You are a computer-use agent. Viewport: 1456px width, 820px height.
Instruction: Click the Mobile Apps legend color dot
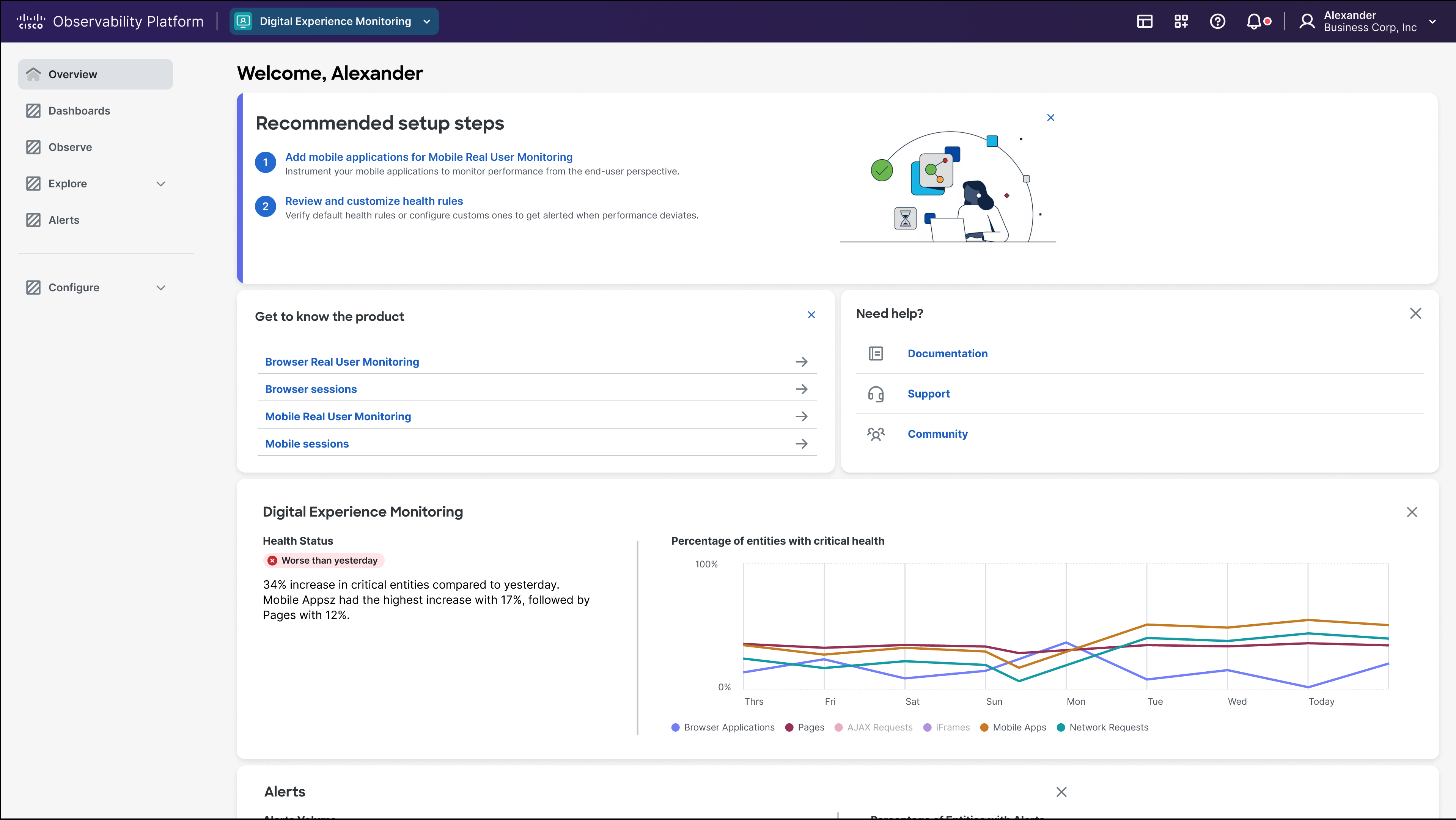click(984, 727)
